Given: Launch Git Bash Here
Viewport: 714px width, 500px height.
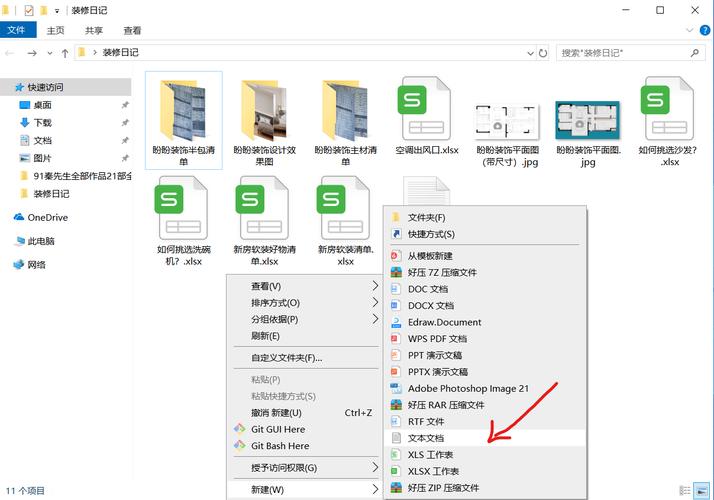Looking at the screenshot, I should 305,446.
